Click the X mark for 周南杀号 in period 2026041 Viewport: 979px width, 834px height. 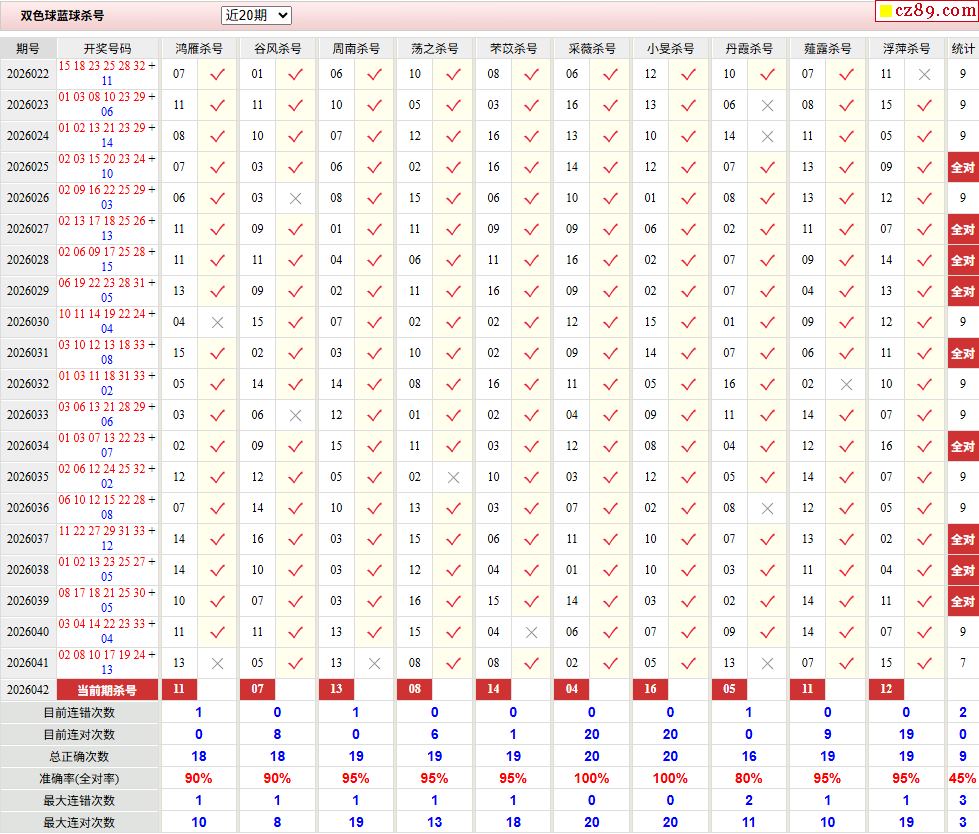(374, 663)
